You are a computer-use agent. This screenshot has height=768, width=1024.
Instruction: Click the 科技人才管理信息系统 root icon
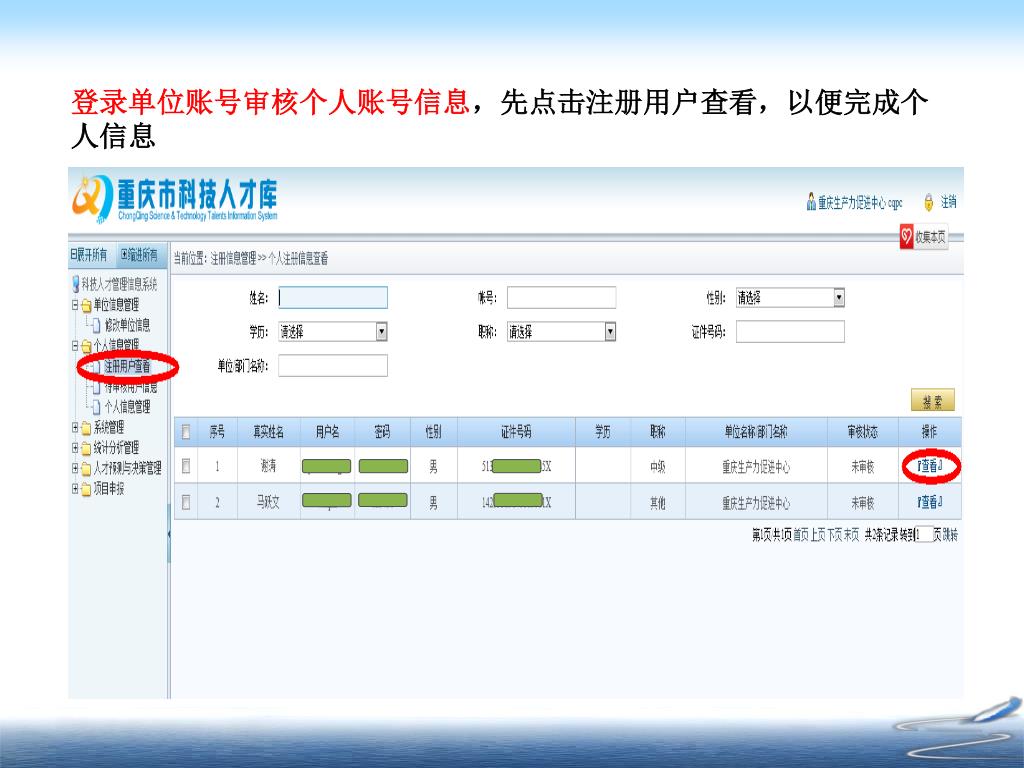pyautogui.click(x=76, y=284)
